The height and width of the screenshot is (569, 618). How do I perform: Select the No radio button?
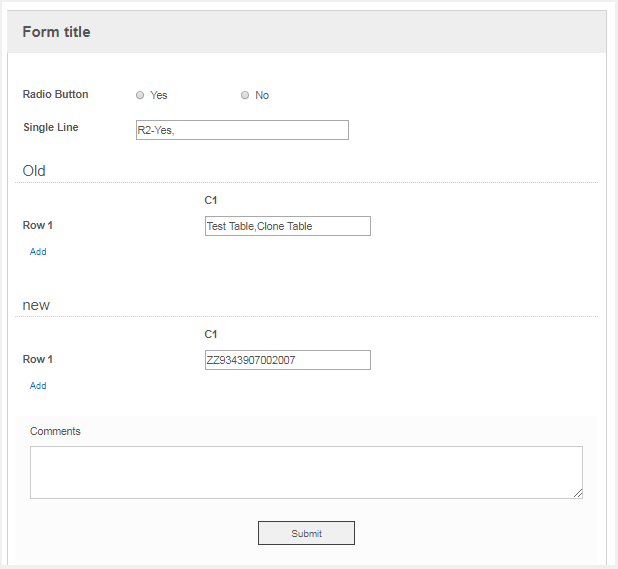point(245,95)
